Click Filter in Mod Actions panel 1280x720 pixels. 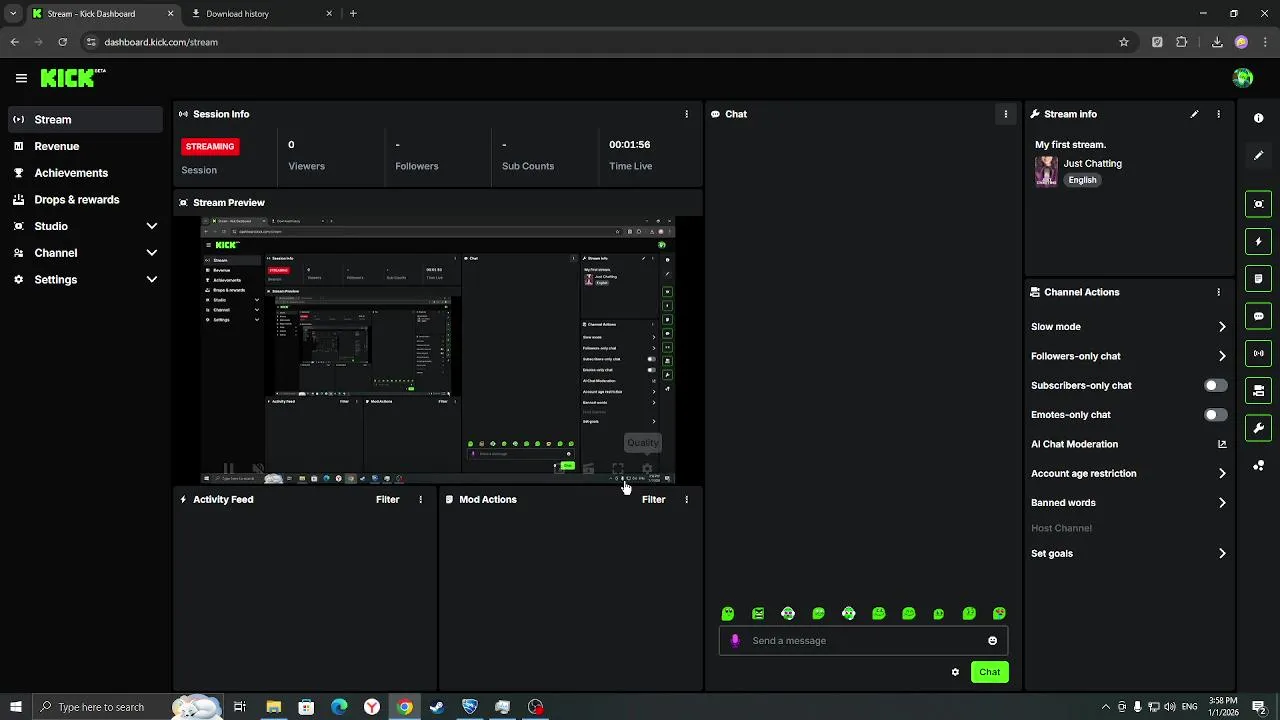click(x=653, y=499)
